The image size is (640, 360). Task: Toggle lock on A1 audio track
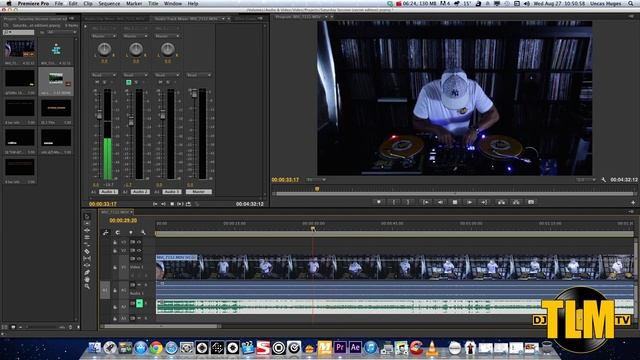[x=115, y=290]
